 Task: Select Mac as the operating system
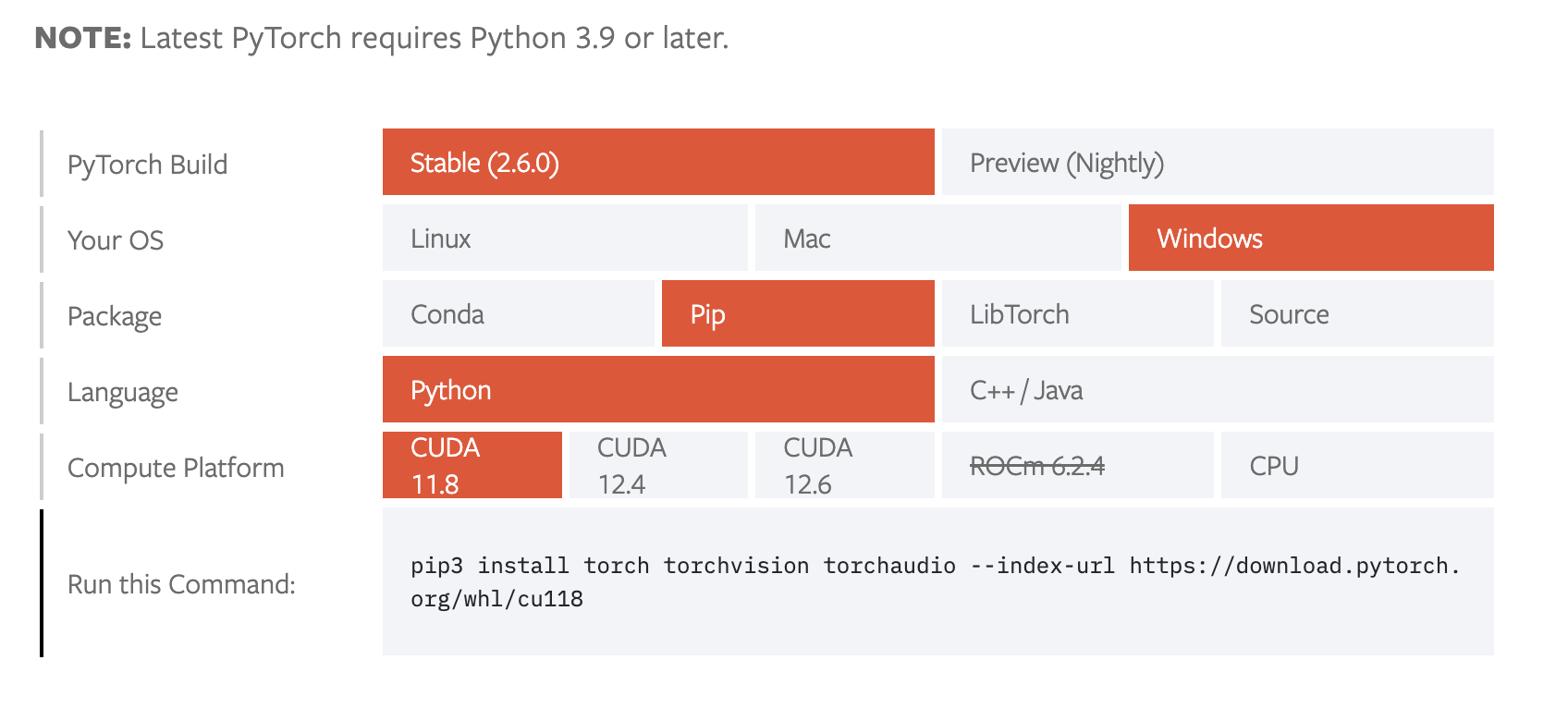click(937, 238)
